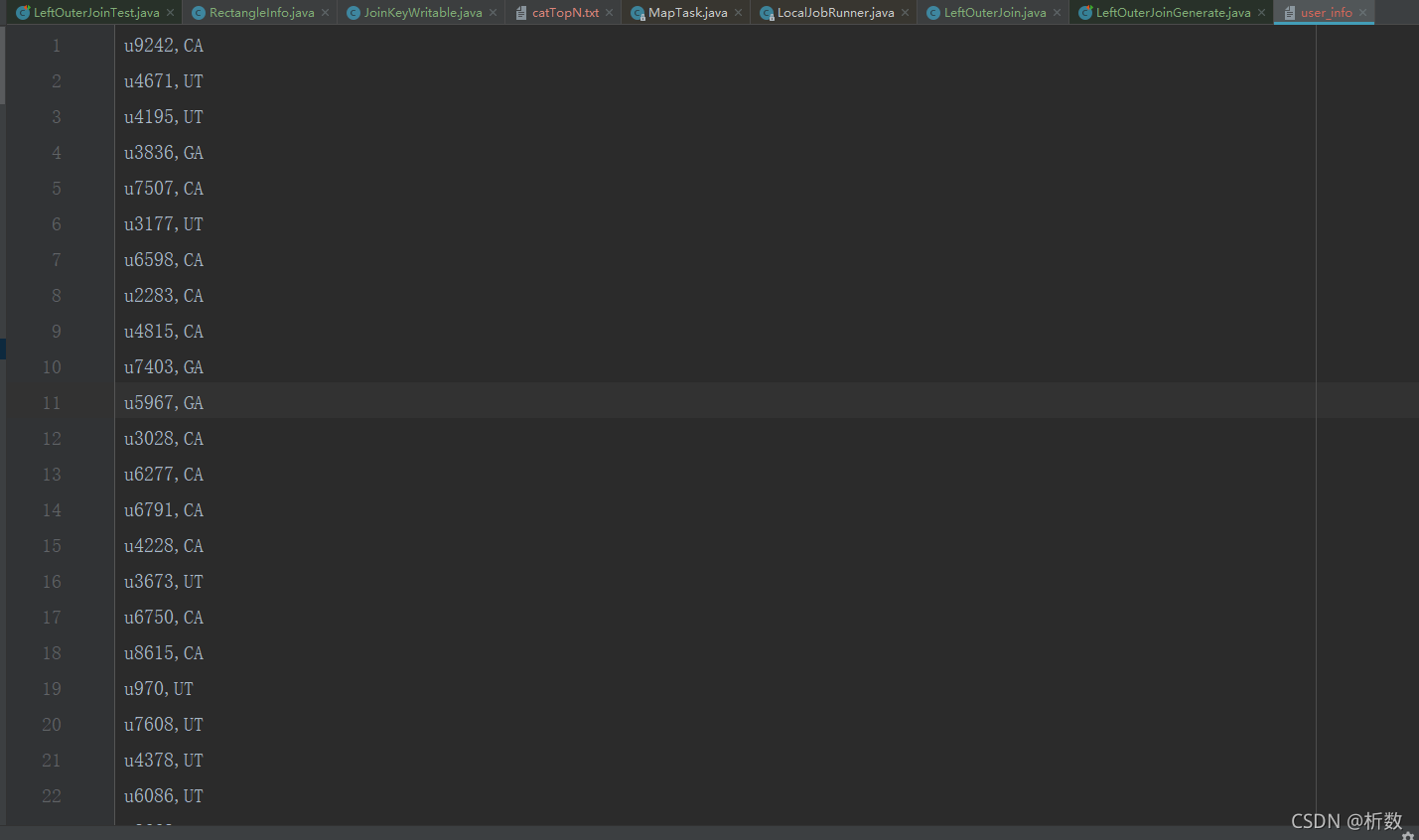This screenshot has height=840, width=1419.
Task: Place cursor on line 'u4815, CA'
Action: (164, 332)
